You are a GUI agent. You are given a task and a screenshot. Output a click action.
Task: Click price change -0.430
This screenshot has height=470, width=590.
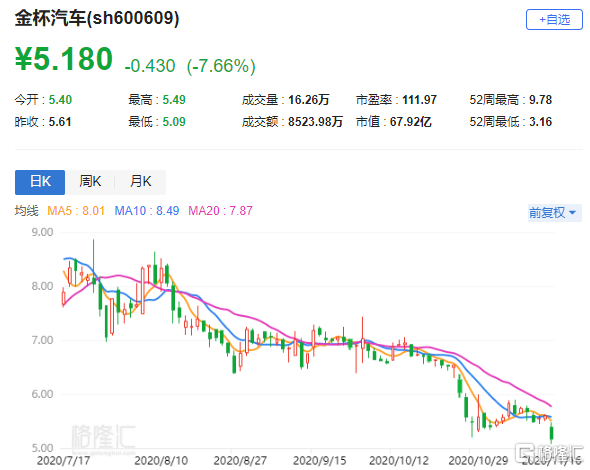(150, 66)
